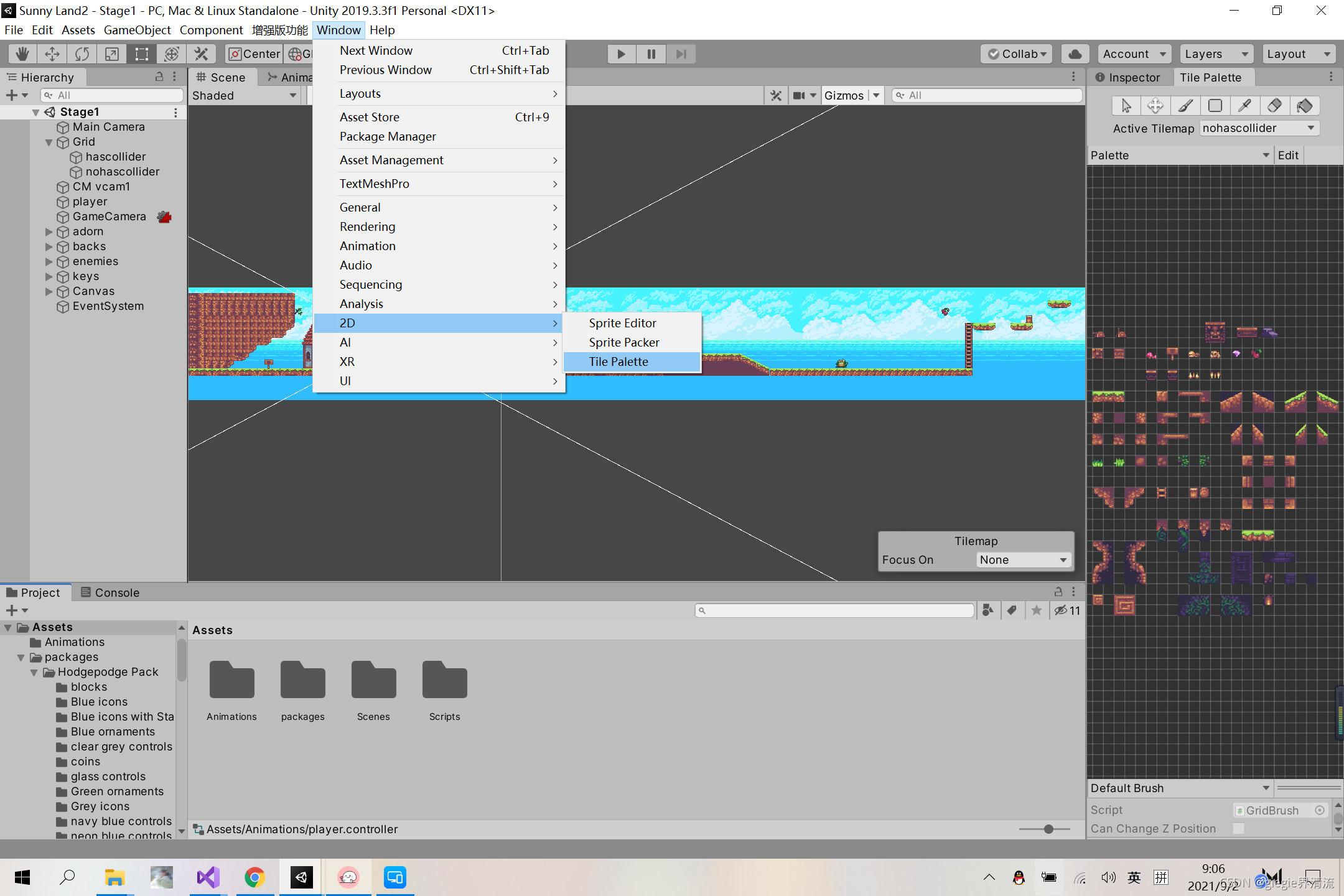Switch to the Console tab
1344x896 pixels.
pos(110,592)
